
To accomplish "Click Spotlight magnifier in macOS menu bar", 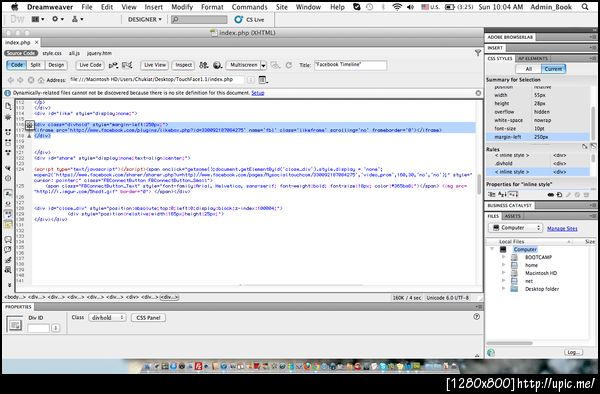I will click(585, 7).
